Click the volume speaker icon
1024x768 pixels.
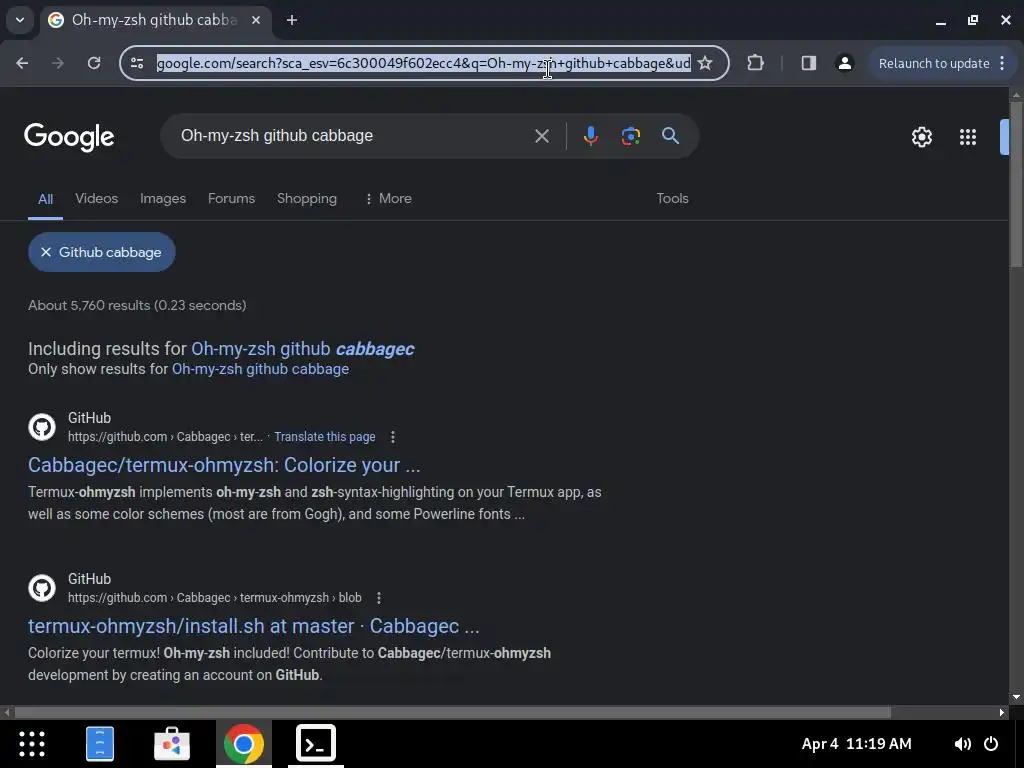(x=962, y=744)
